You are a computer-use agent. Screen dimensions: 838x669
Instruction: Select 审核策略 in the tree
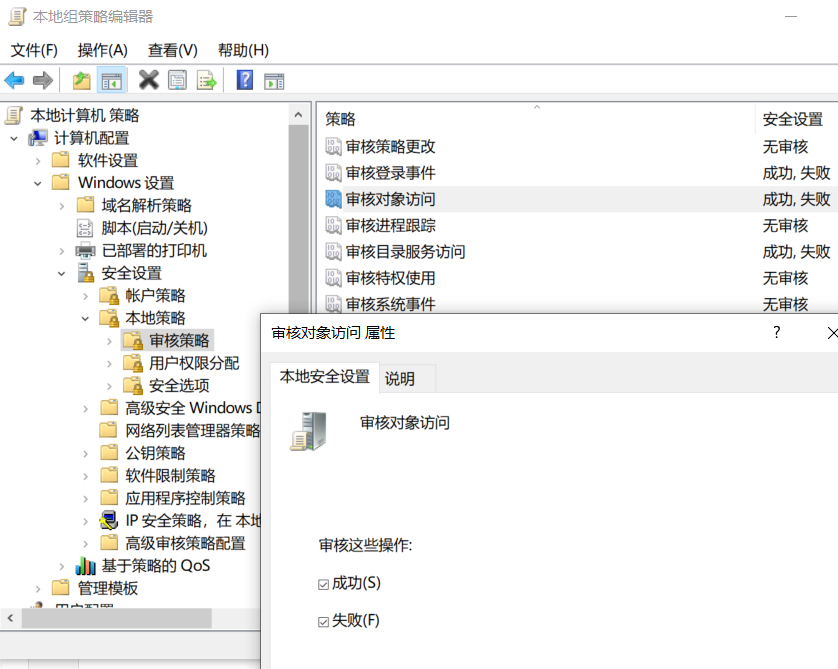(x=179, y=340)
